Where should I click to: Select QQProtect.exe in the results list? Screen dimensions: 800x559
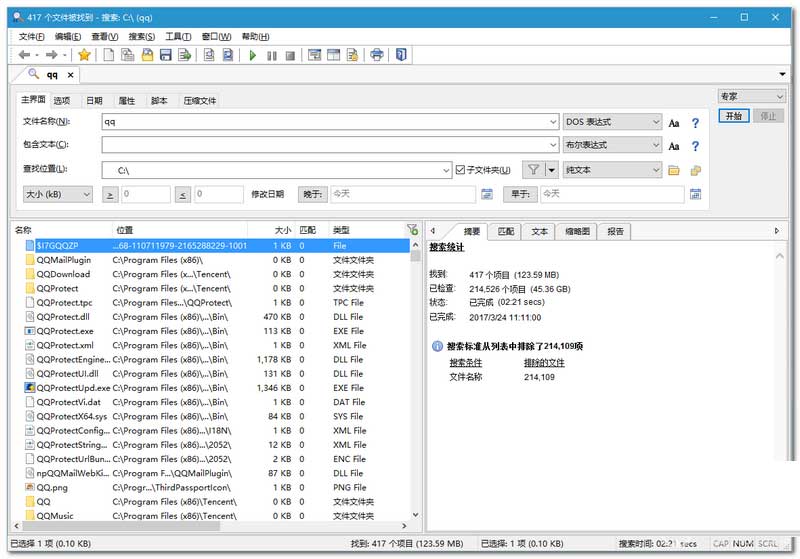[x=65, y=331]
